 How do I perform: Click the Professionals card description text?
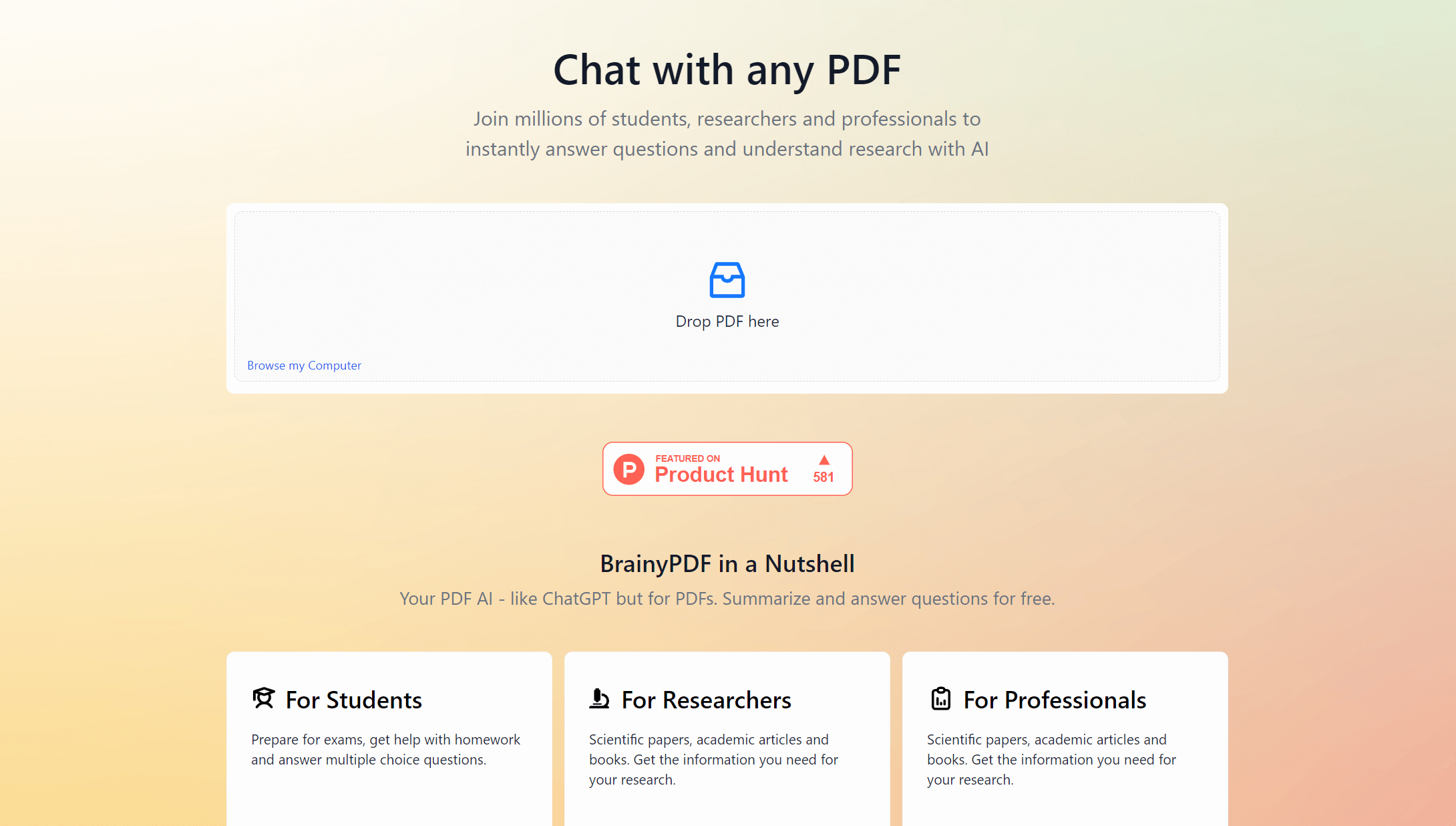(1051, 759)
